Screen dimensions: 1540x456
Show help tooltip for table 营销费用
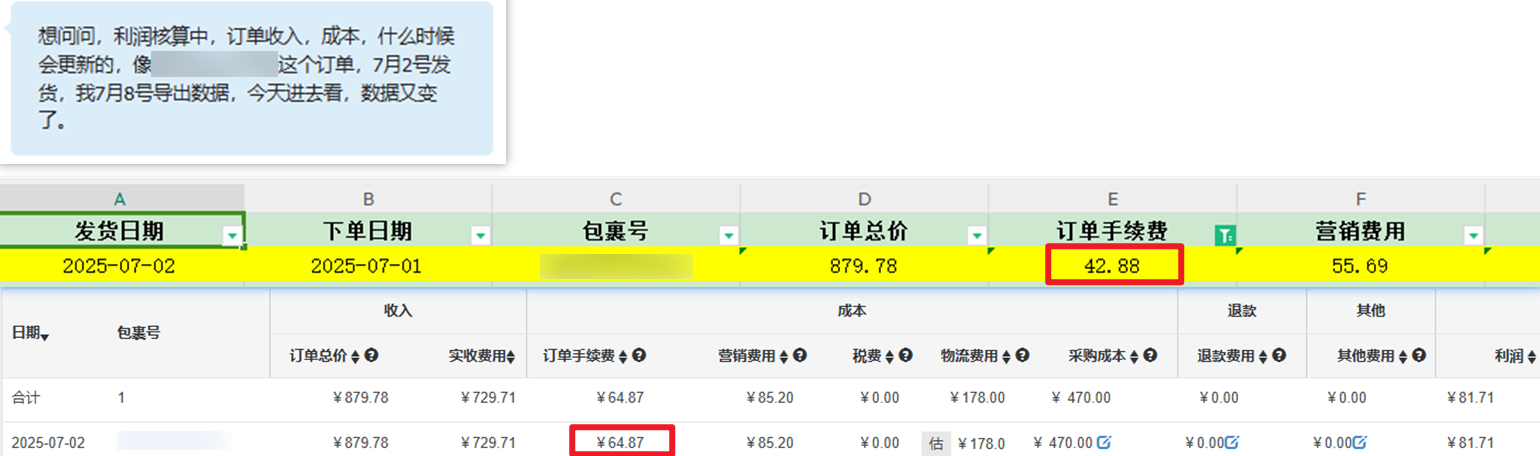[800, 355]
